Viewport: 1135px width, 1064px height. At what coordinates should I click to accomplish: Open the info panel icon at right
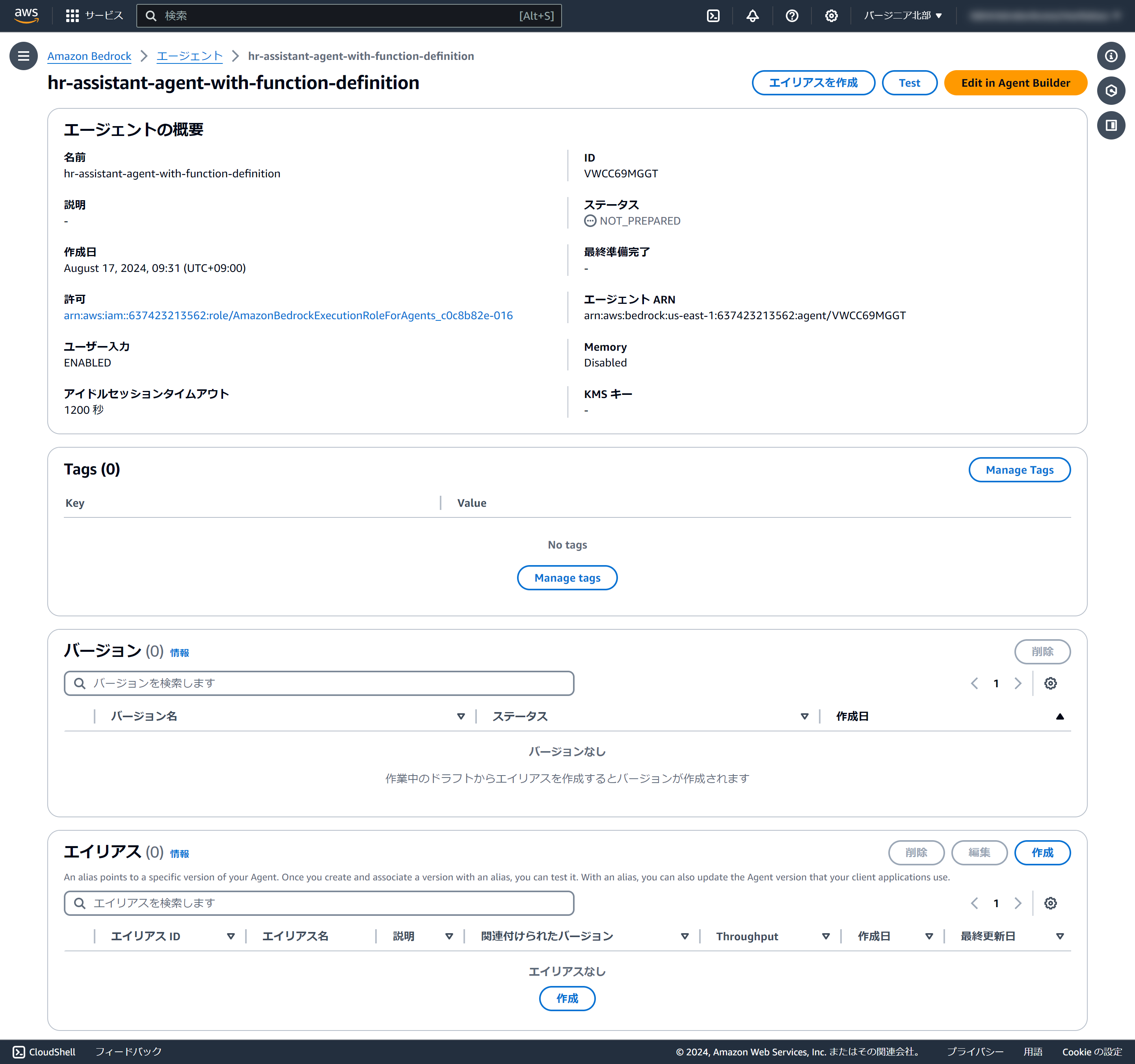(x=1111, y=56)
